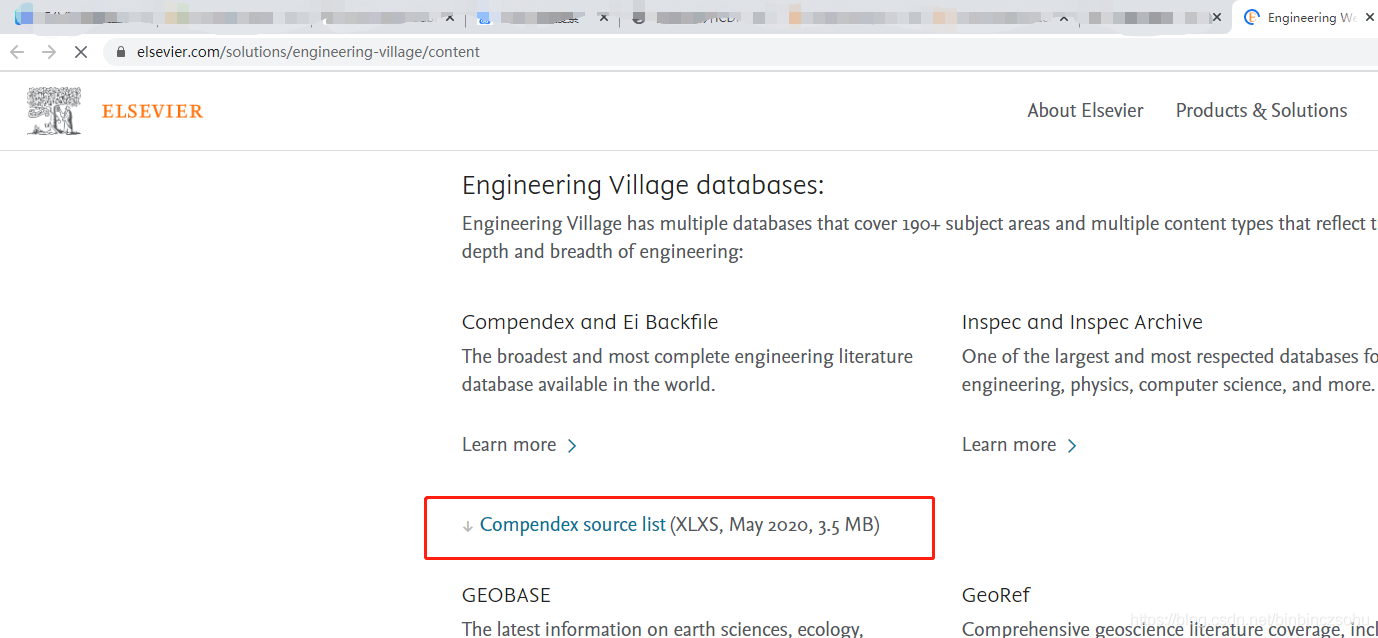Screen dimensions: 1378x638
Task: Click Engineering Village databases heading
Action: point(643,185)
